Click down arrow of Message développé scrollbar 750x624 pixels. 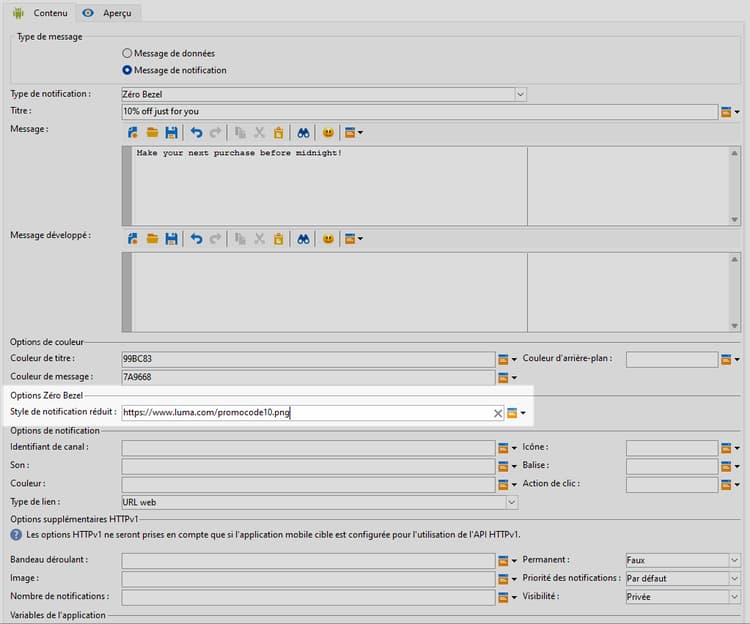[734, 326]
